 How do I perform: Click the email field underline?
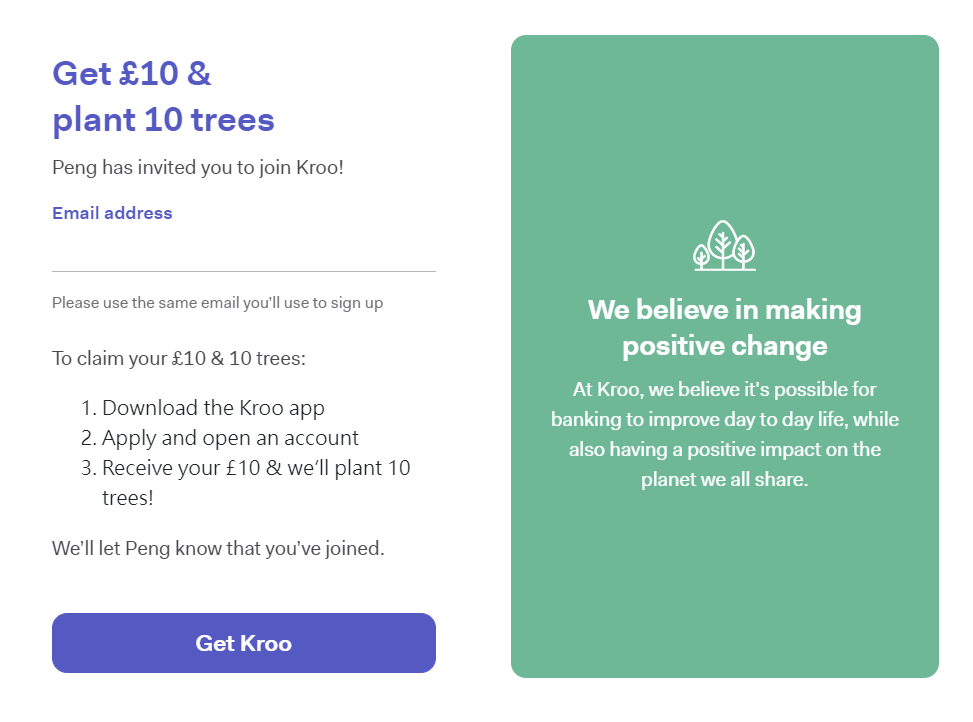click(244, 271)
